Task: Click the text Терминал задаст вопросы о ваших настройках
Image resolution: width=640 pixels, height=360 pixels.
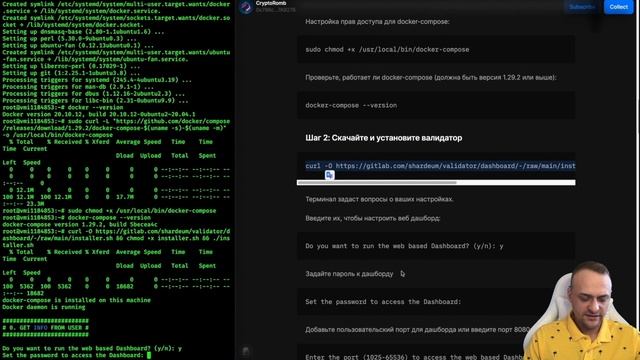Action: click(x=379, y=199)
